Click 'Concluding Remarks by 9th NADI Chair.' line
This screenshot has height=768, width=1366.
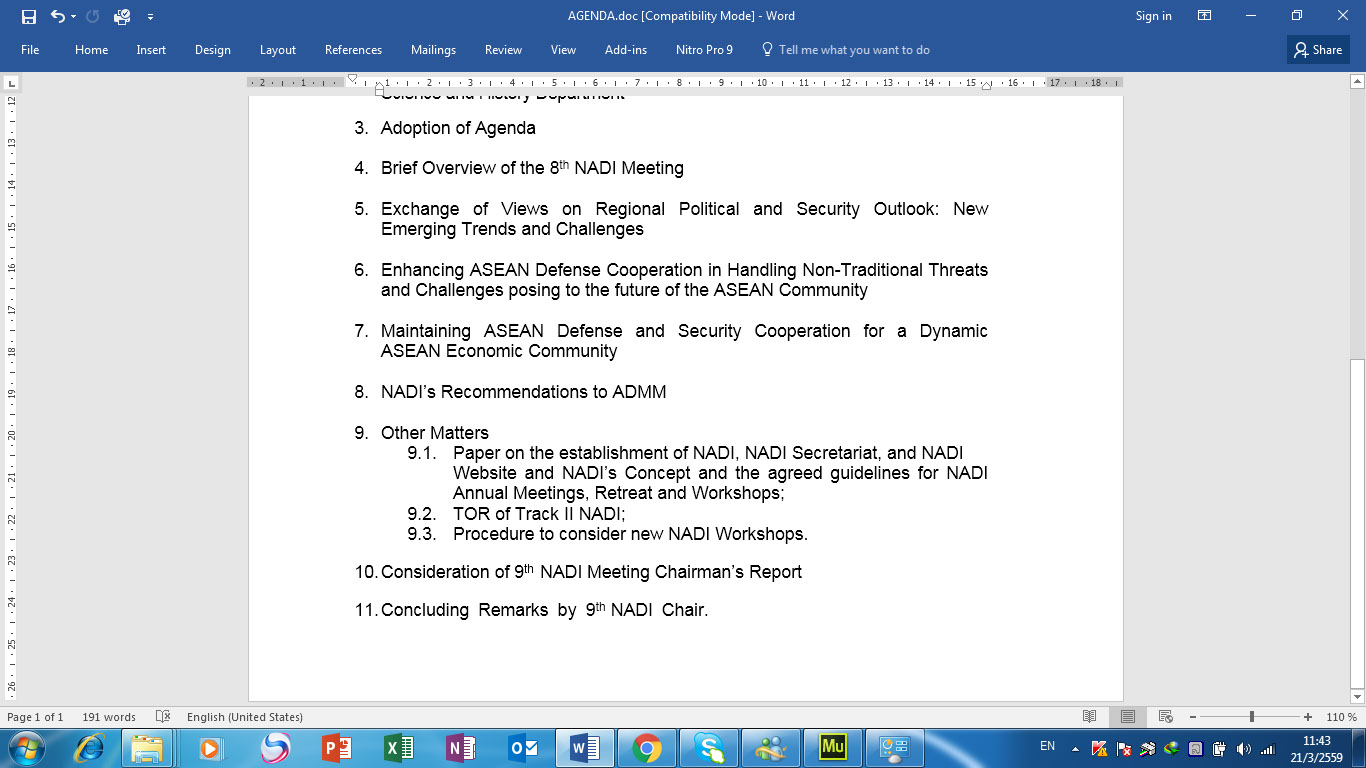(544, 610)
